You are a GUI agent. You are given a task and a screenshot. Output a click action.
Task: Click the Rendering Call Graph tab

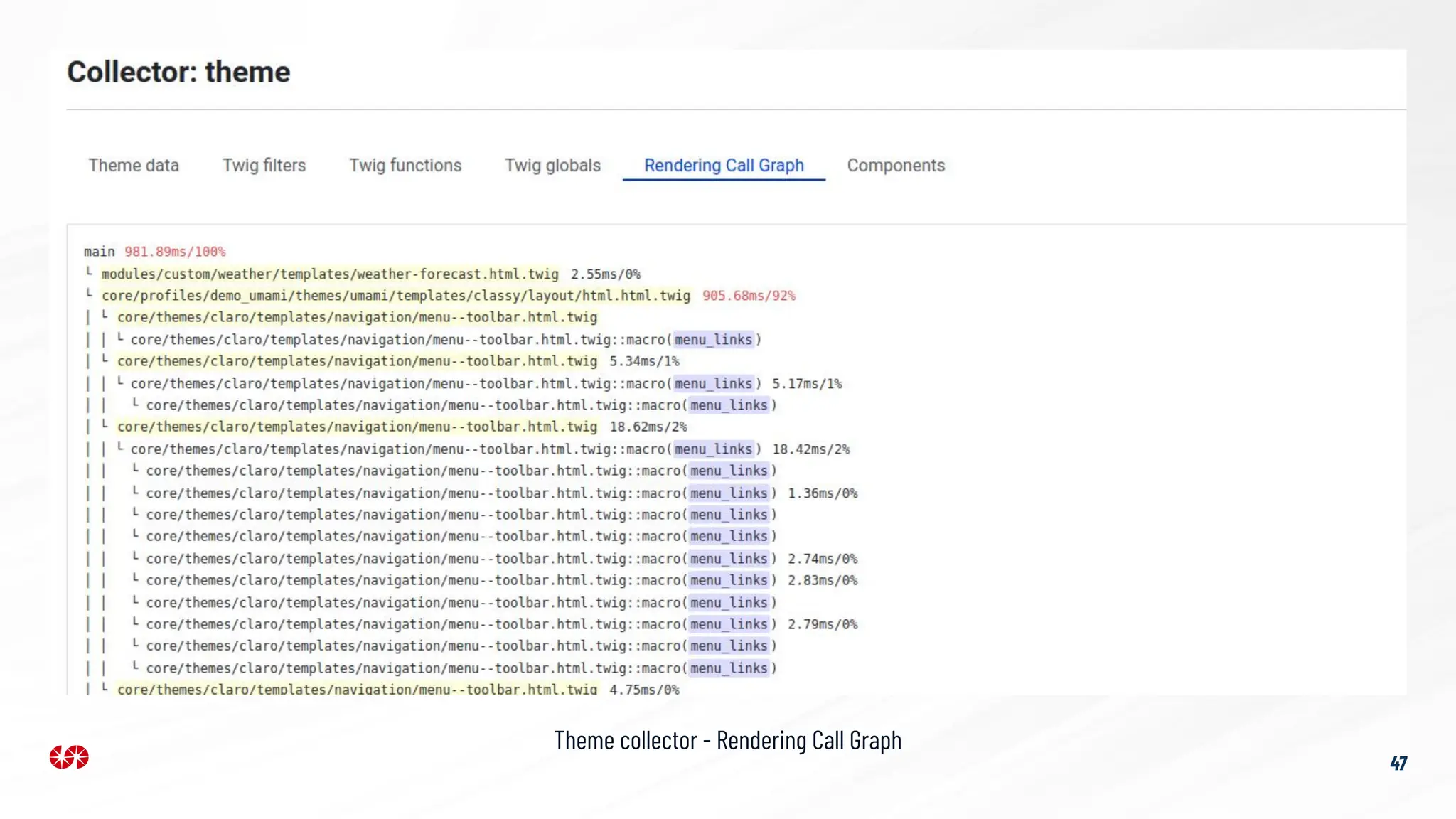click(x=724, y=166)
